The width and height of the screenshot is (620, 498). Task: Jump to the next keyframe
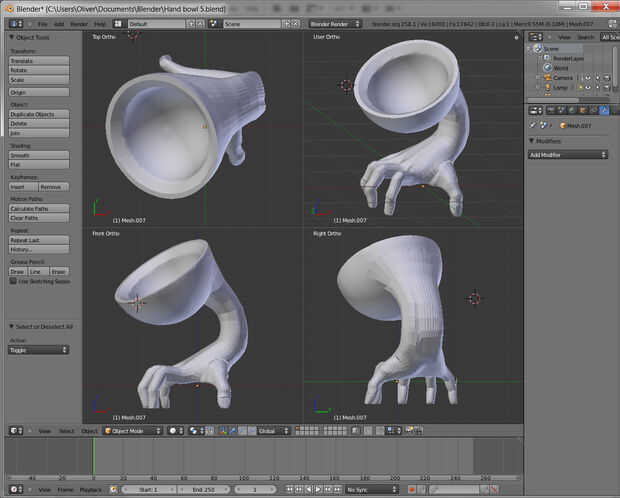tap(328, 489)
